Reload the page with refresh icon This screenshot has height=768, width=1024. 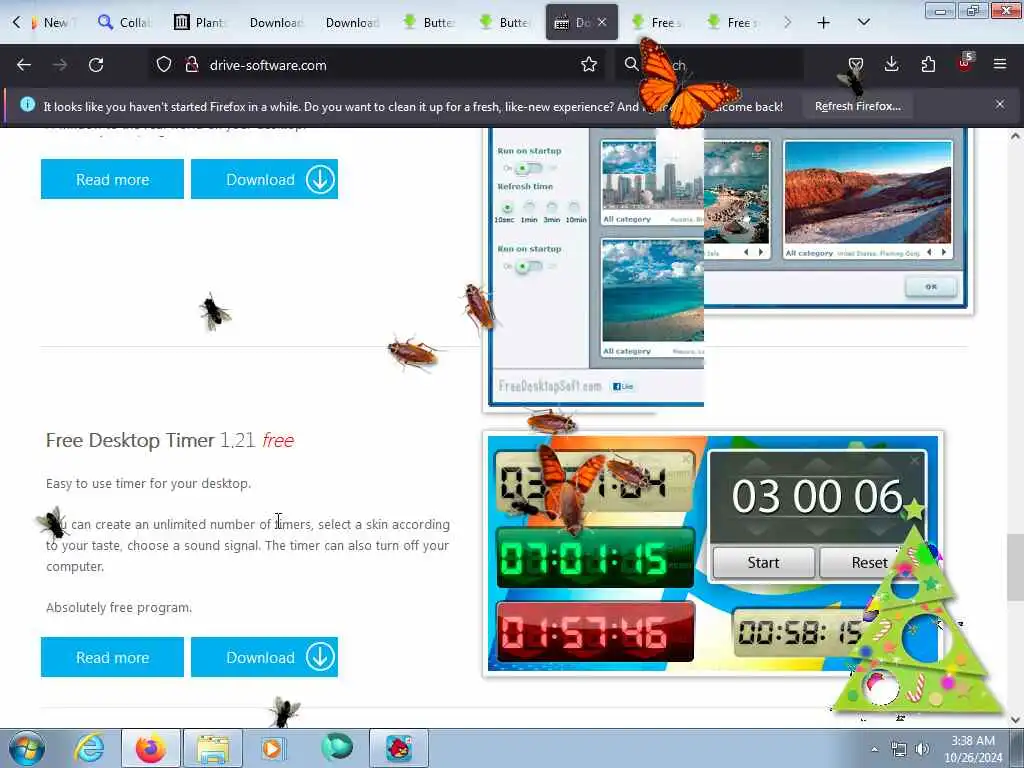pos(96,65)
